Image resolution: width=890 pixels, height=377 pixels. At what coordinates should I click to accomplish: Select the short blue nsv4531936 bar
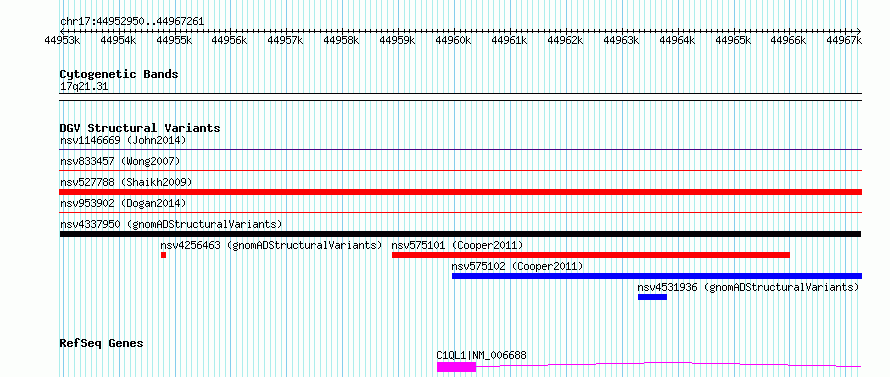652,297
